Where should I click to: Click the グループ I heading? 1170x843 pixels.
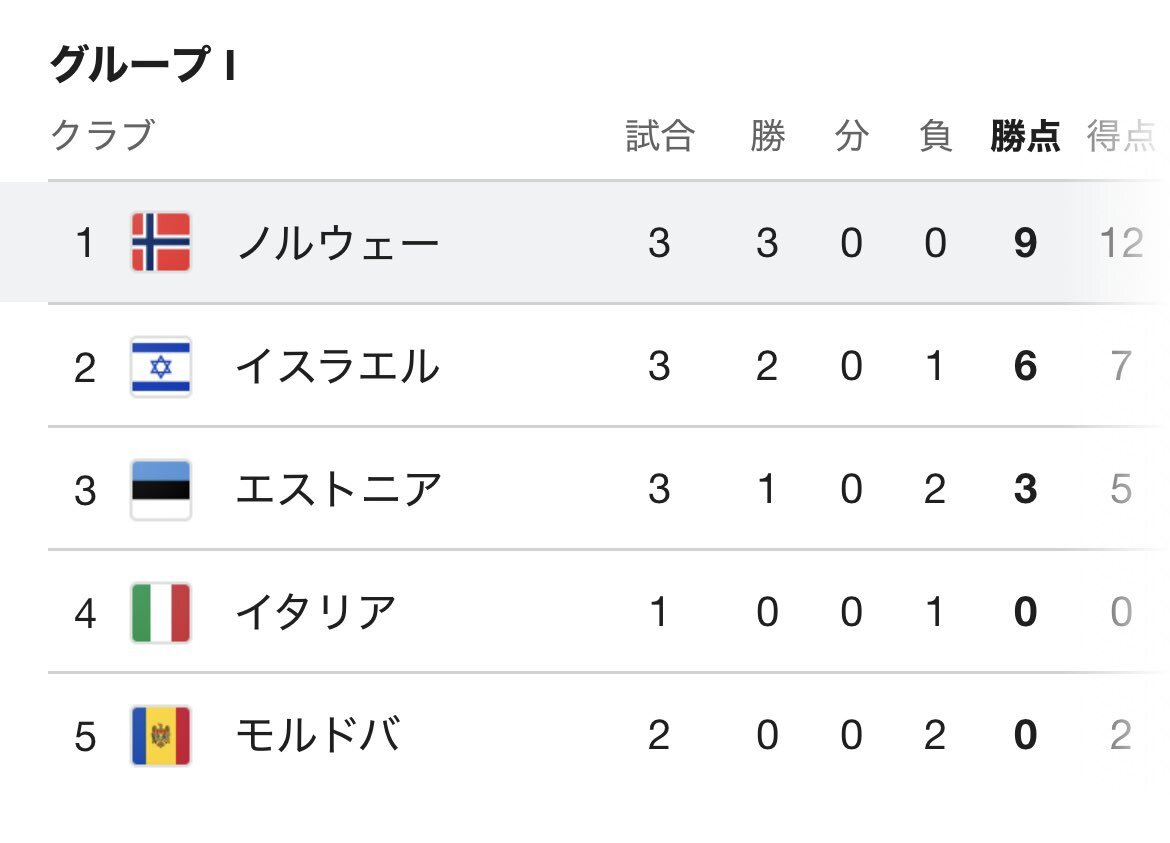pos(143,63)
